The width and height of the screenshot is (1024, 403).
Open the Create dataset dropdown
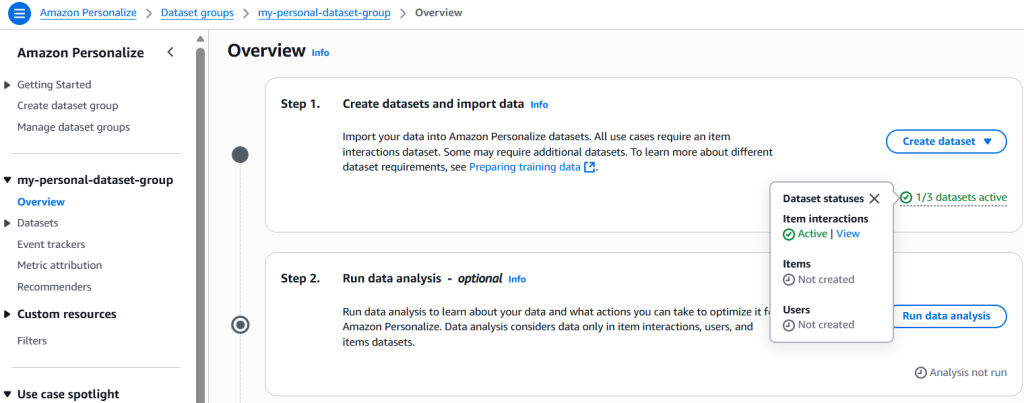tap(946, 141)
